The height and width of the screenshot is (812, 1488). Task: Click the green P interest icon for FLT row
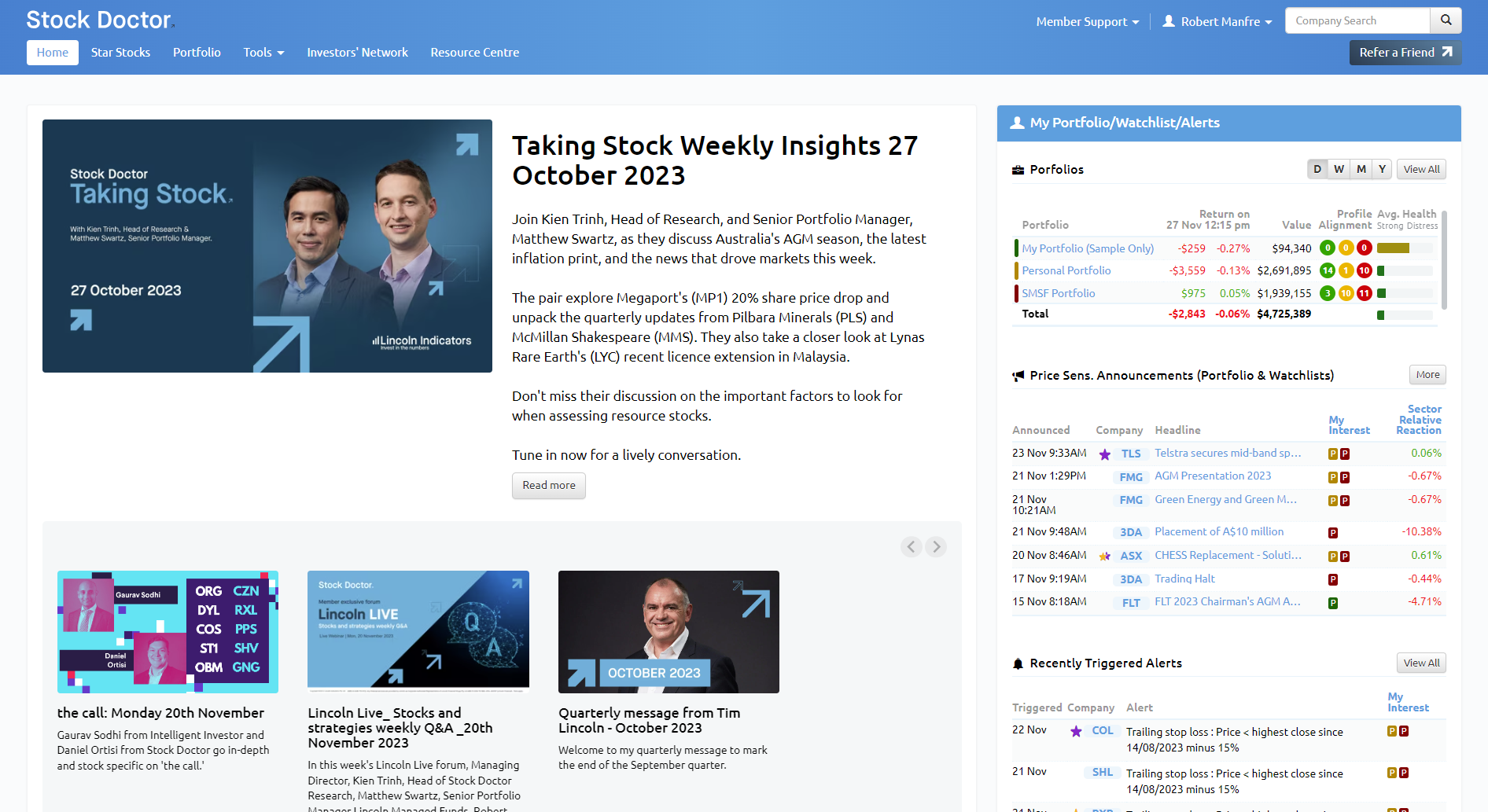tap(1333, 604)
